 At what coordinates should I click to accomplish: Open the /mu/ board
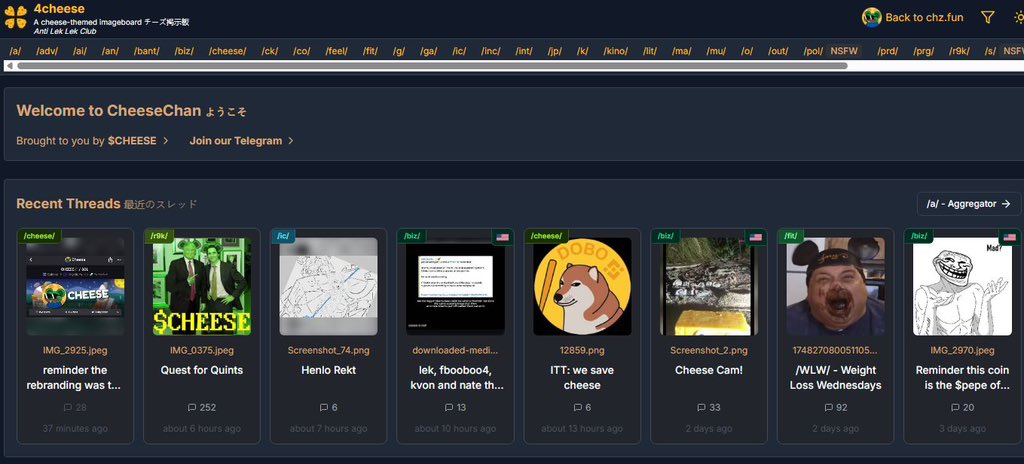[716, 51]
